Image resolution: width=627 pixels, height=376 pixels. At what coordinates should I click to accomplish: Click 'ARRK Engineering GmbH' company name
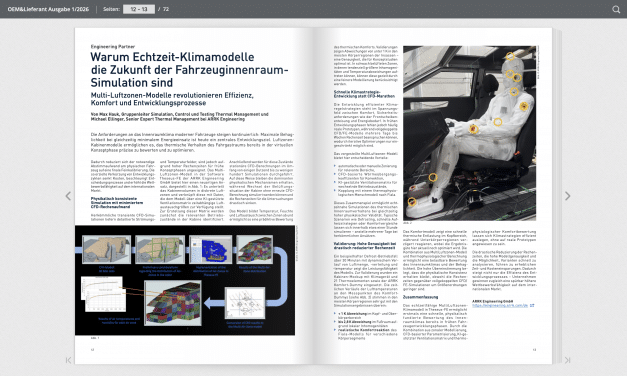pyautogui.click(x=492, y=301)
